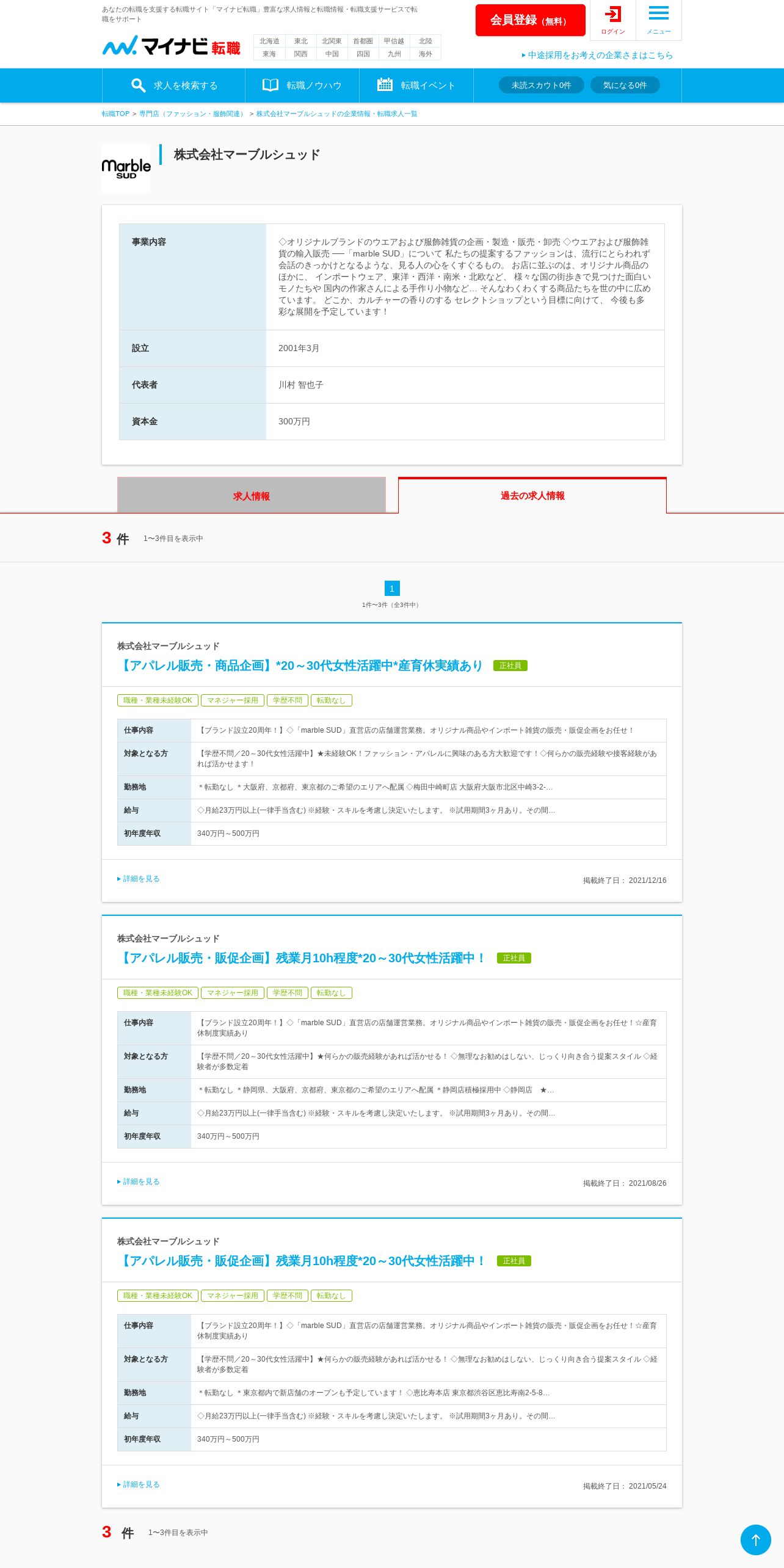Screen dimensions: 784x1568
Task: Click the calendar event icon
Action: [385, 85]
